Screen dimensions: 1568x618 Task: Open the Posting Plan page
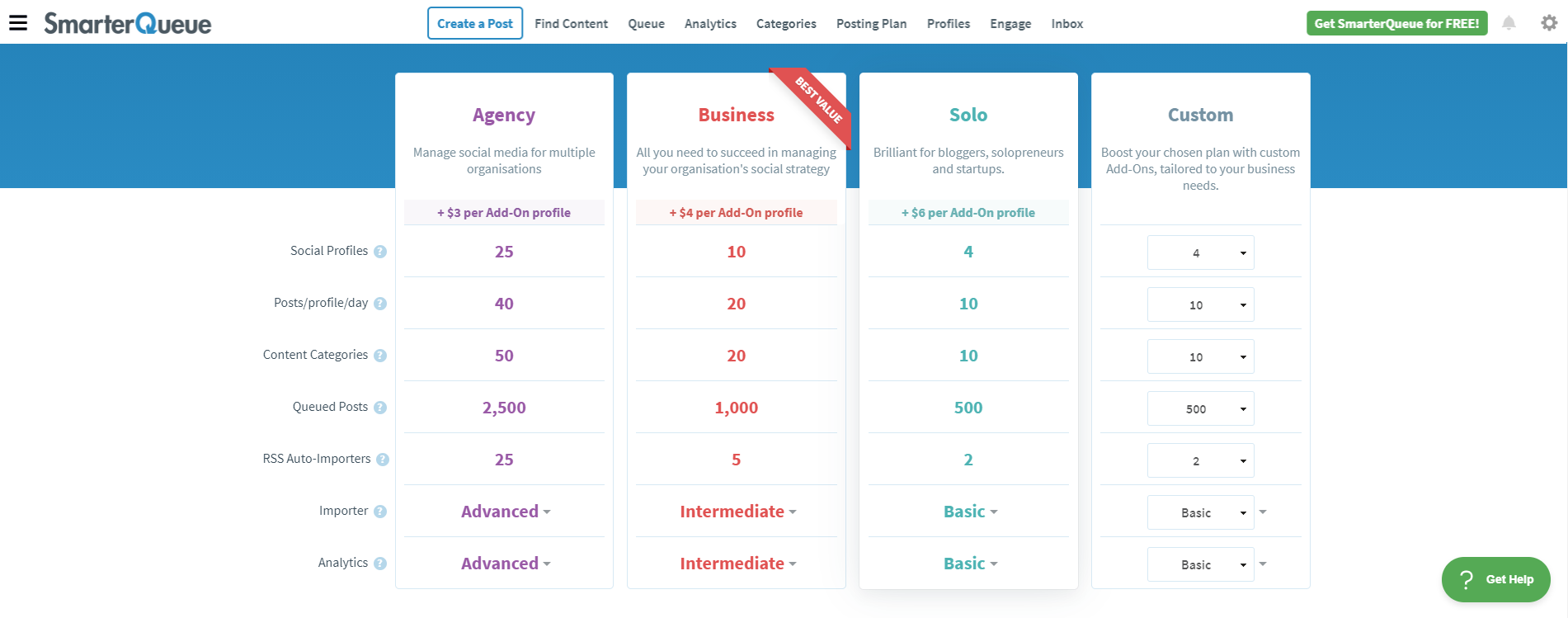point(871,23)
